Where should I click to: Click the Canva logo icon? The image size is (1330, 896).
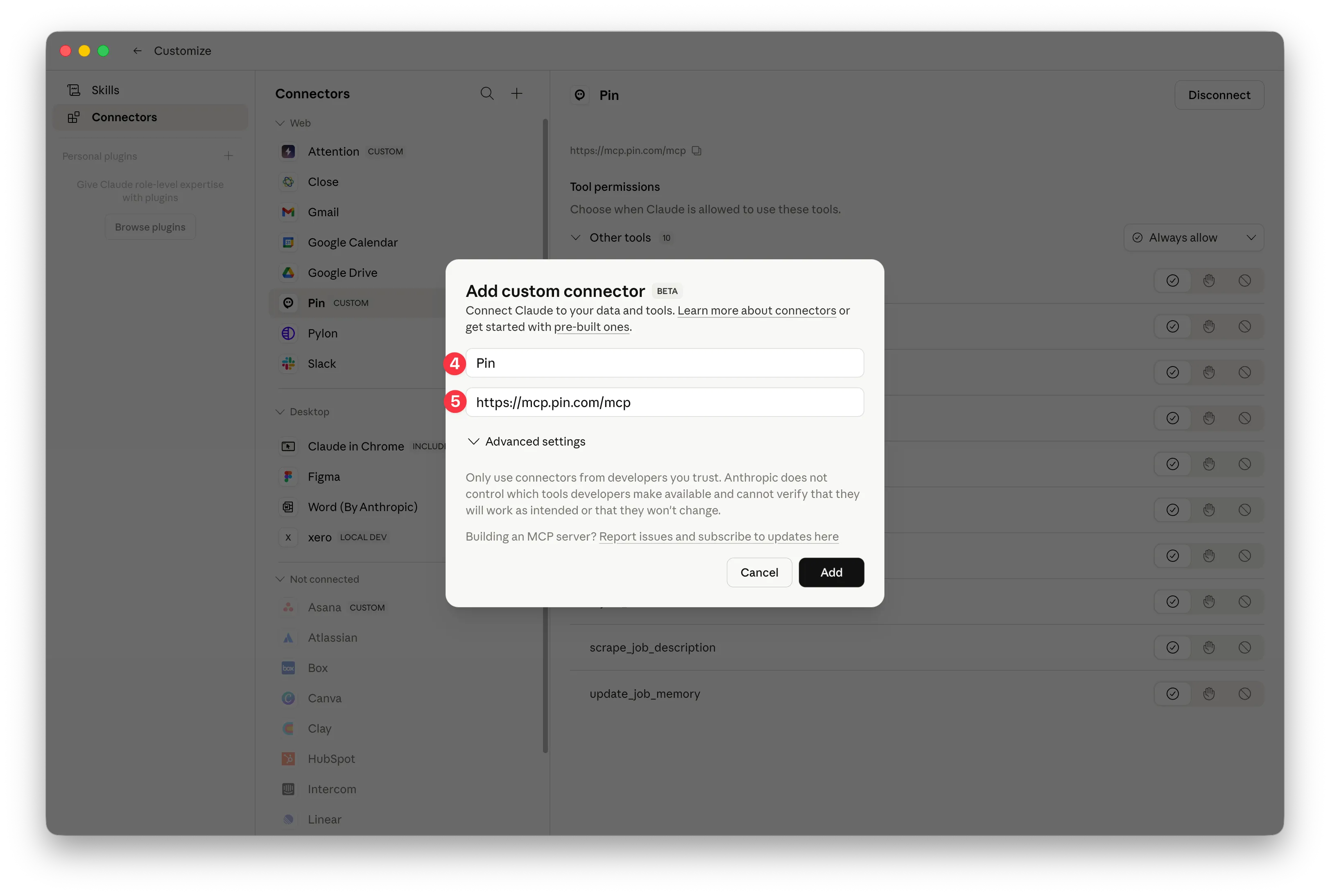click(289, 698)
